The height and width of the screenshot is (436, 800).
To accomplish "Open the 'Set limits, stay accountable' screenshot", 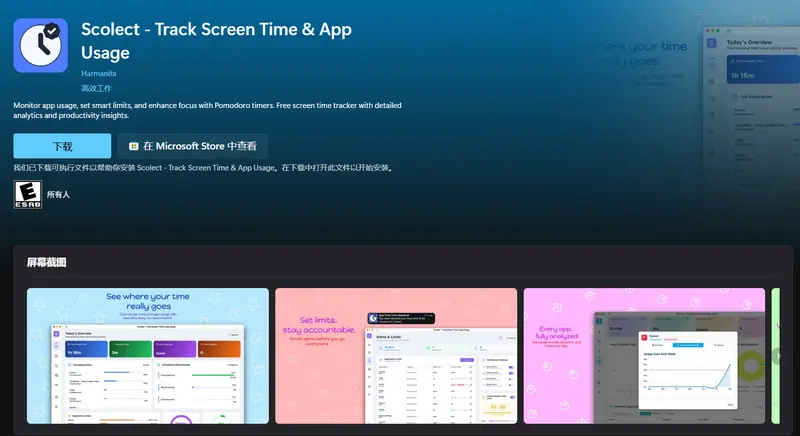I will [x=396, y=356].
